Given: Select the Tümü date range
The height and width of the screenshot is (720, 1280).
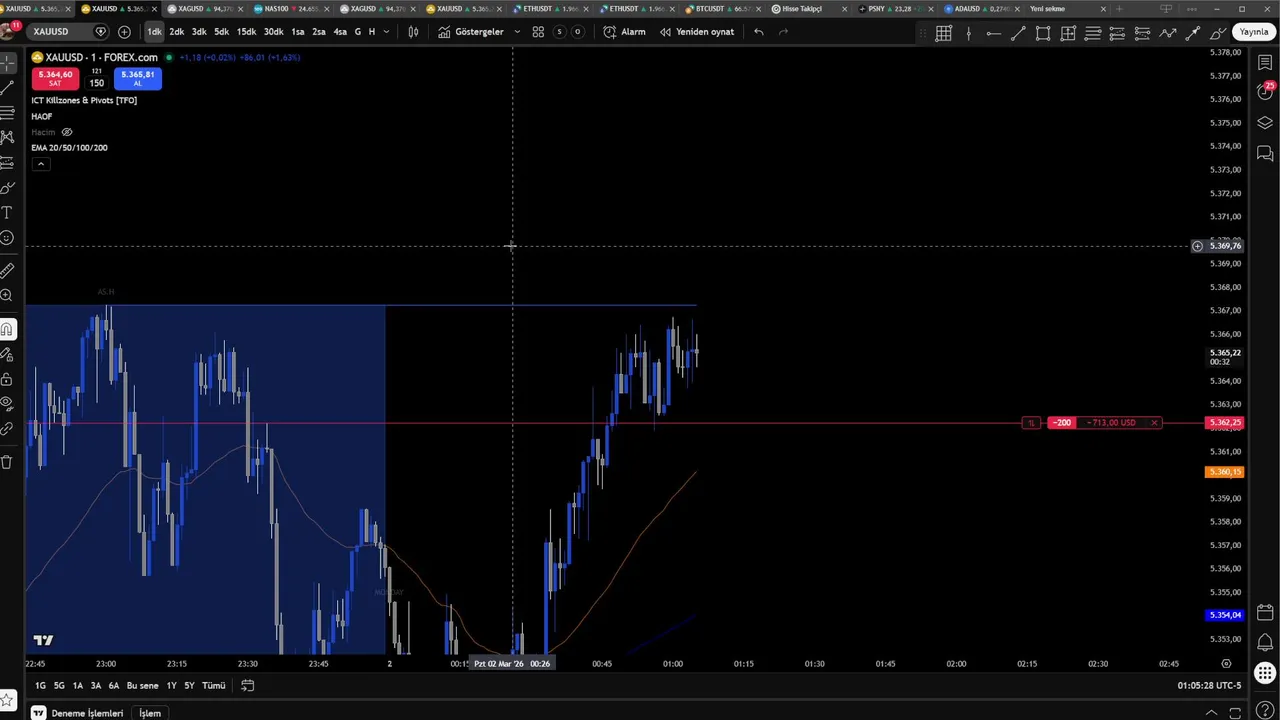Looking at the screenshot, I should [214, 686].
